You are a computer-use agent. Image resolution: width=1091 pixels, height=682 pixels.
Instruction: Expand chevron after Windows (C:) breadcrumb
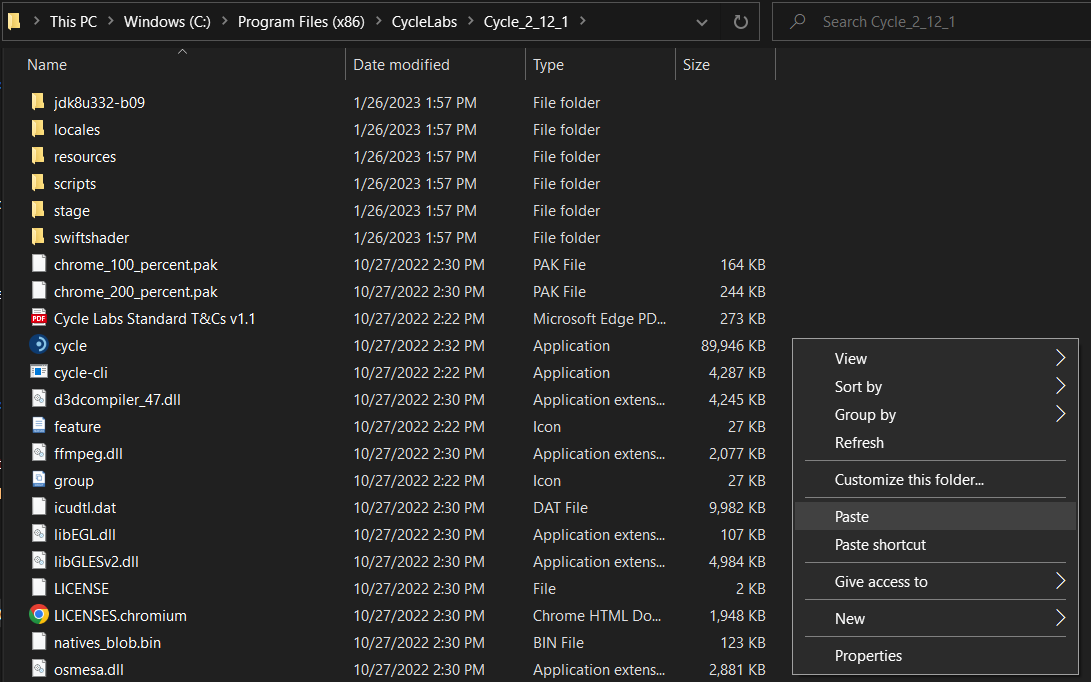224,22
